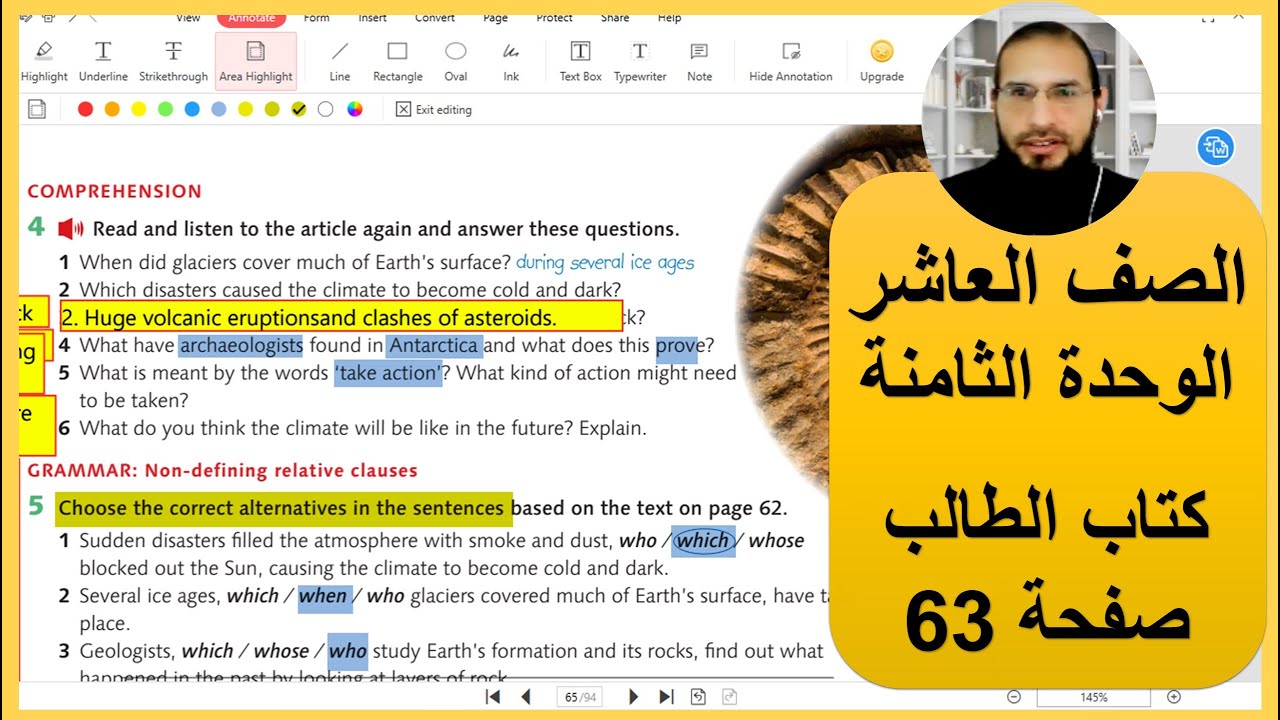Click the next view button in bottom bar
The height and width of the screenshot is (720, 1280).
pyautogui.click(x=730, y=697)
